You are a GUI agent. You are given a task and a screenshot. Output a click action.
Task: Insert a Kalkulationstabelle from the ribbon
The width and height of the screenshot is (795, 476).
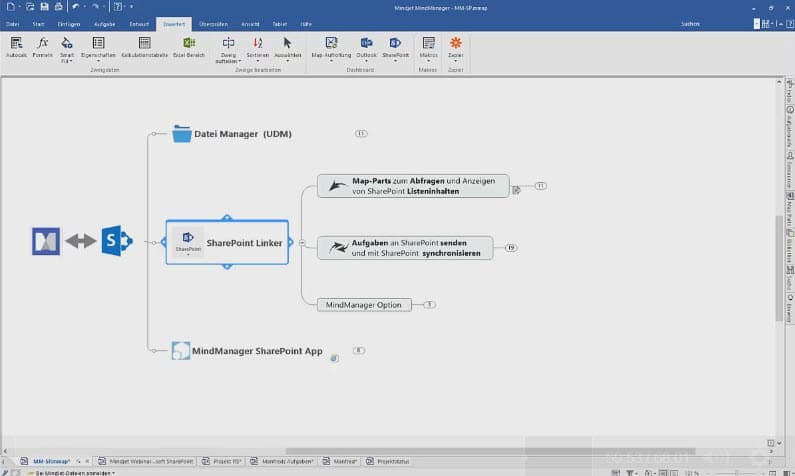(x=144, y=47)
